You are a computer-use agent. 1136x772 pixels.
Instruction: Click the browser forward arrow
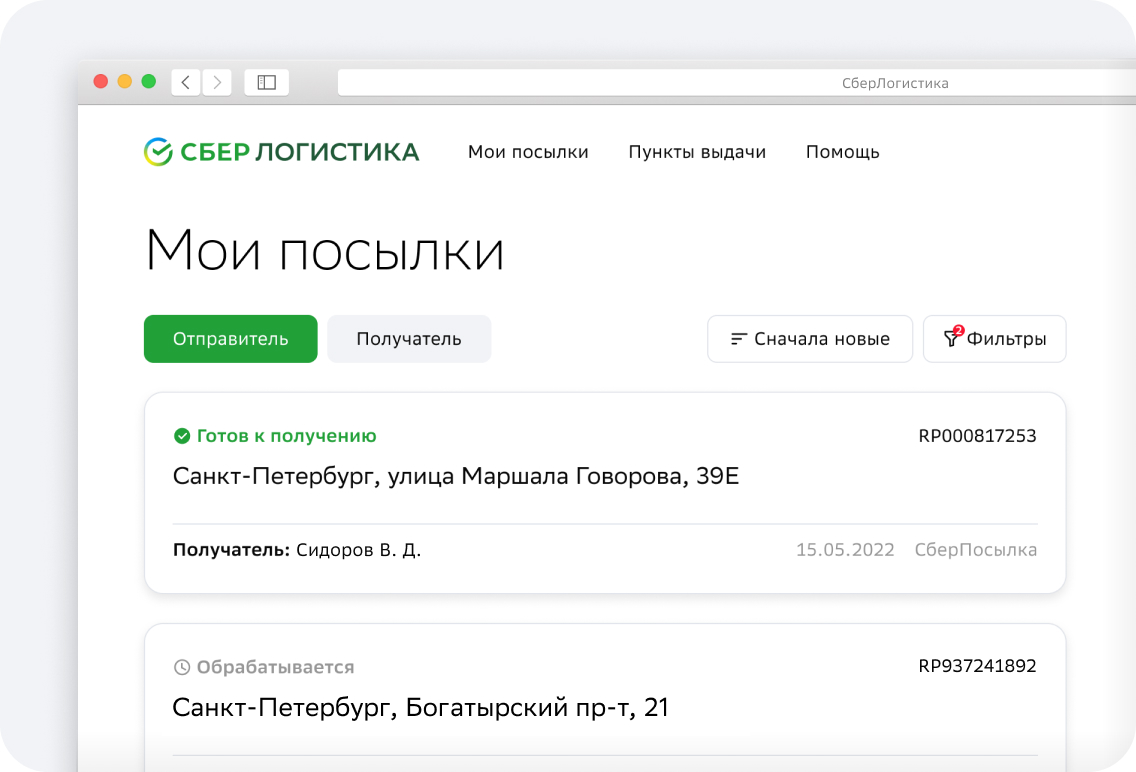[x=217, y=83]
